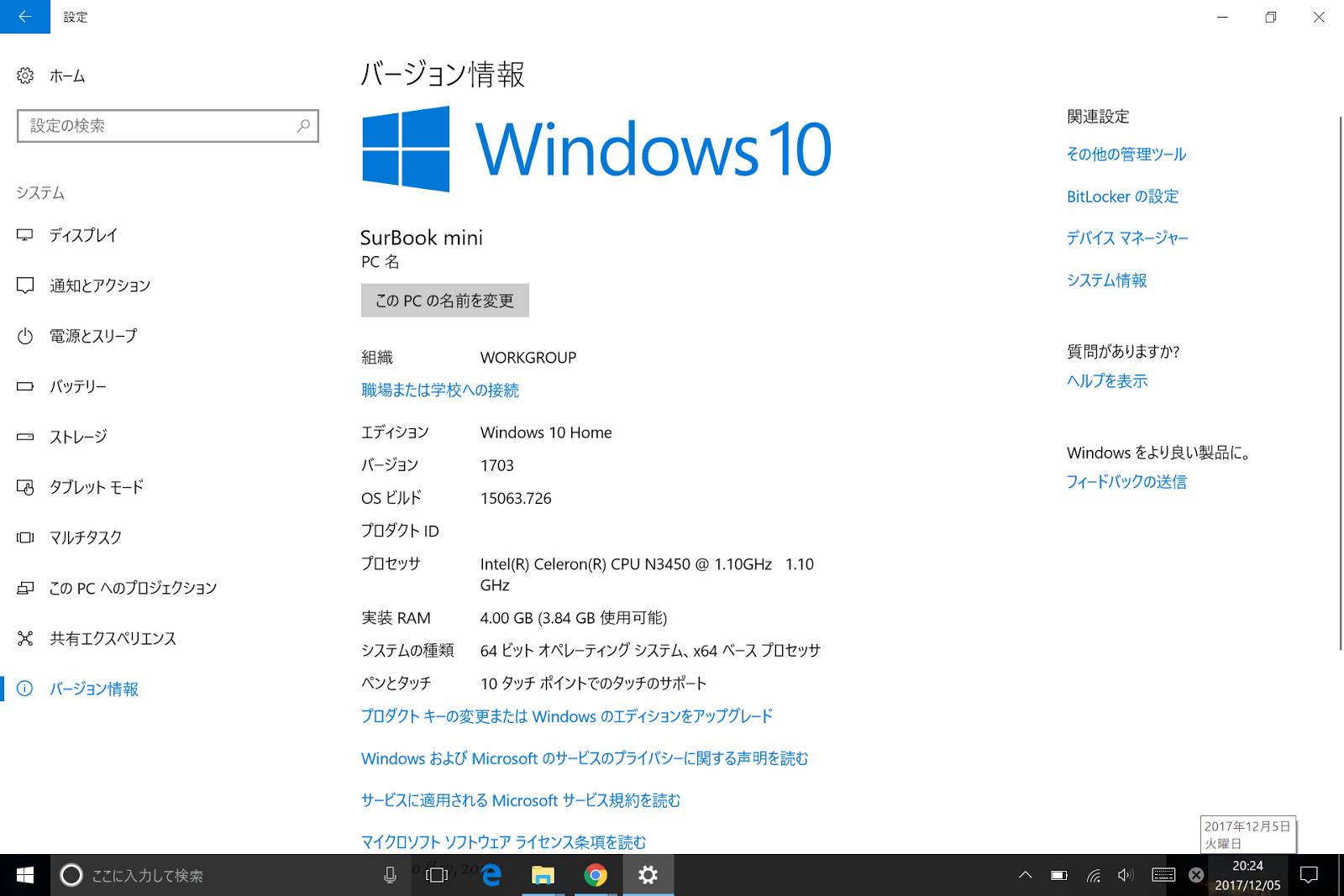This screenshot has width=1344, height=896.
Task: Click the version value 1703
Action: click(x=497, y=465)
